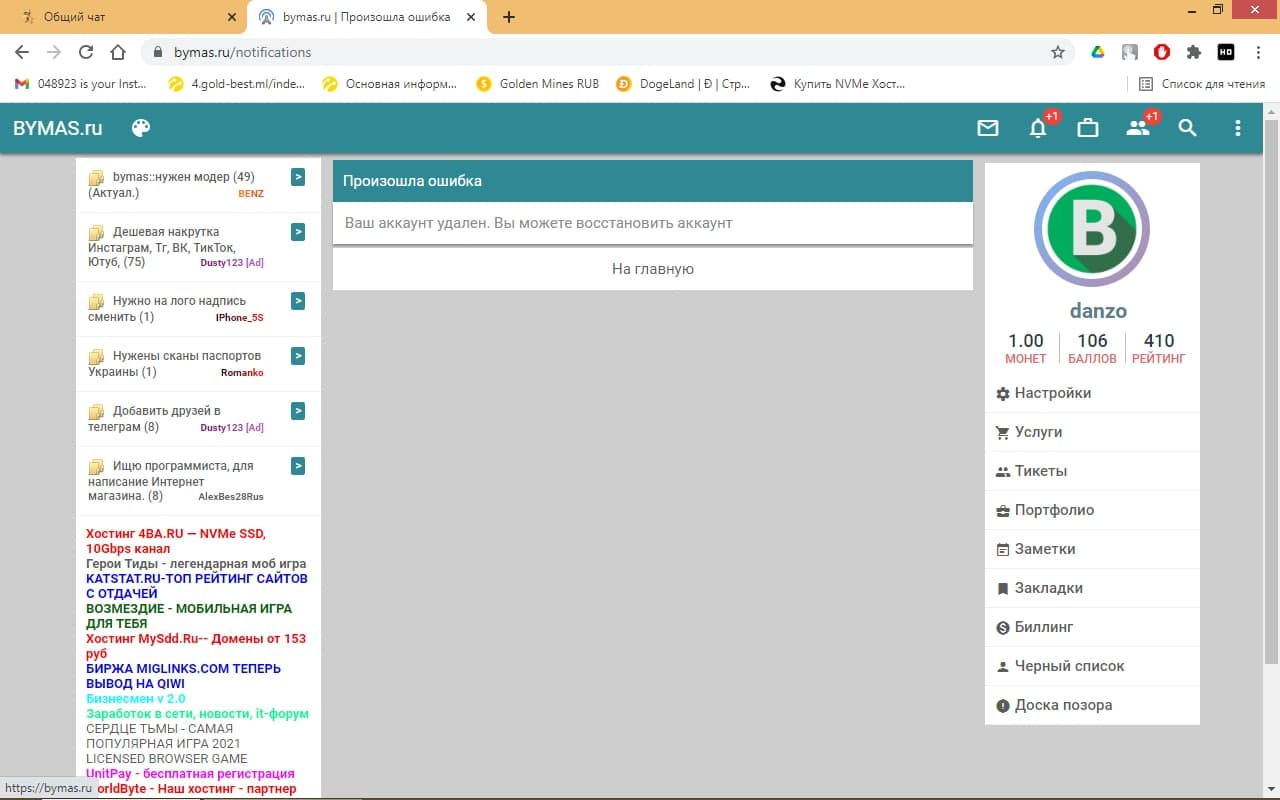Click arrow next to 'нужен модер' topic
Image resolution: width=1280 pixels, height=800 pixels.
click(298, 177)
